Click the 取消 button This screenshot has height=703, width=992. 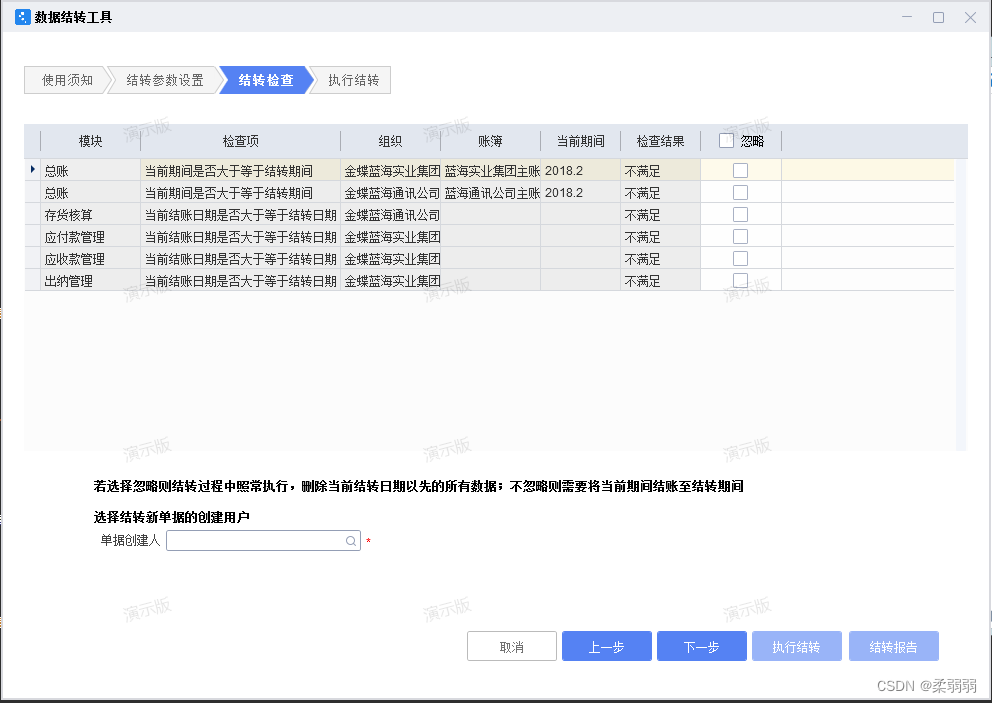(511, 646)
